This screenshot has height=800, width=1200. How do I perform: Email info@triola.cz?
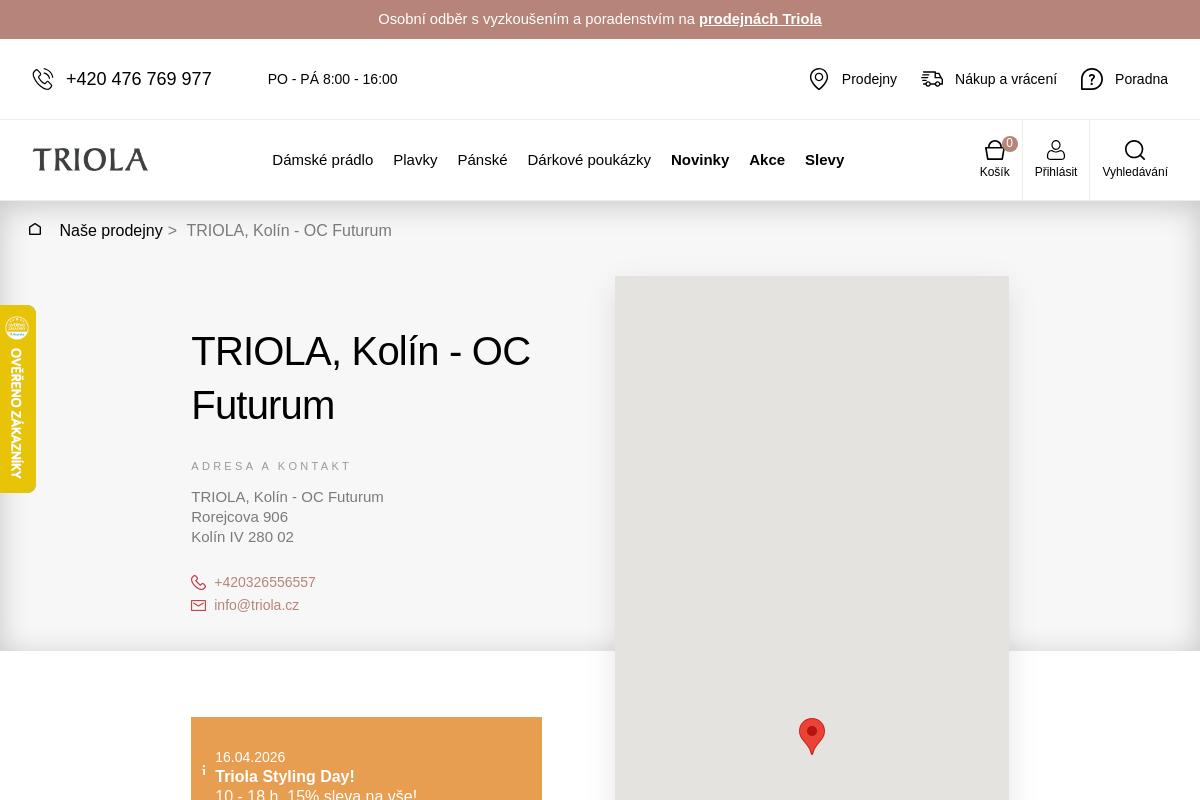(256, 605)
